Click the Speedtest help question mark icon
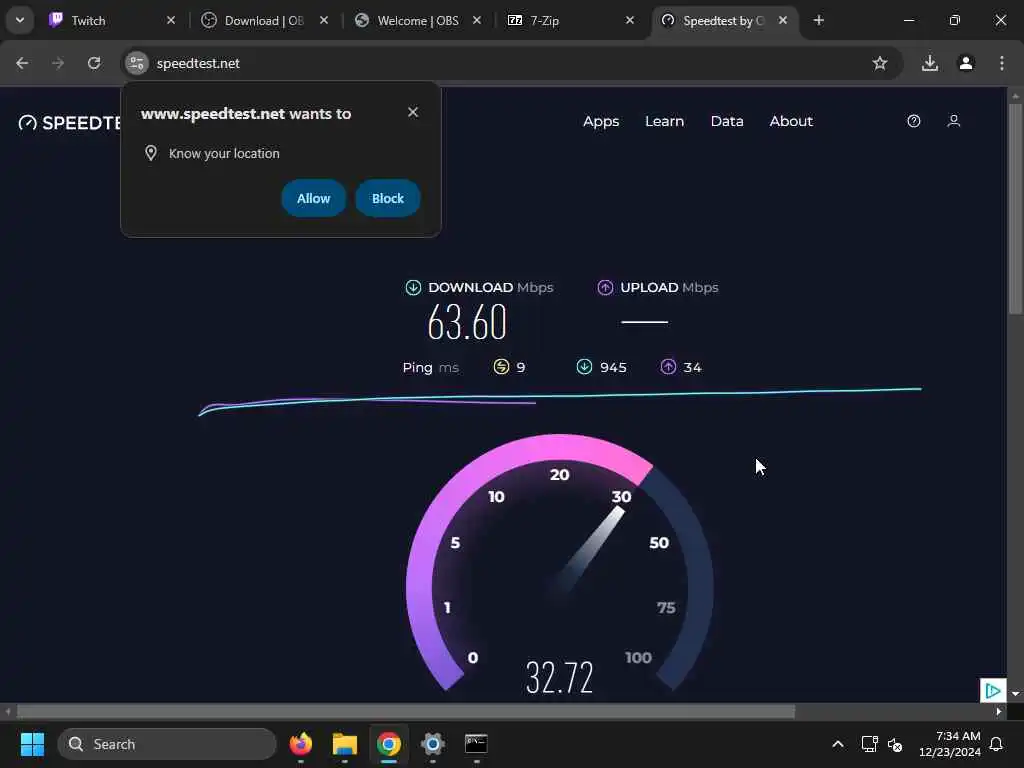The height and width of the screenshot is (768, 1024). click(914, 121)
